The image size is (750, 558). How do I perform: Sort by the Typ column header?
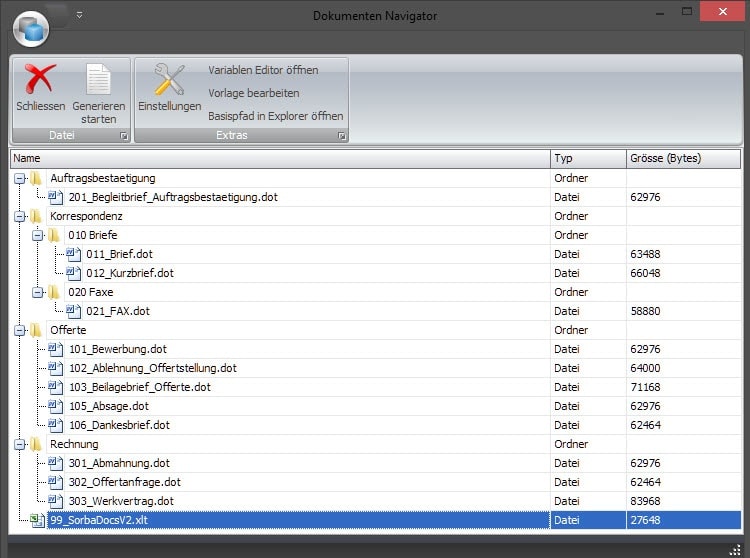588,158
